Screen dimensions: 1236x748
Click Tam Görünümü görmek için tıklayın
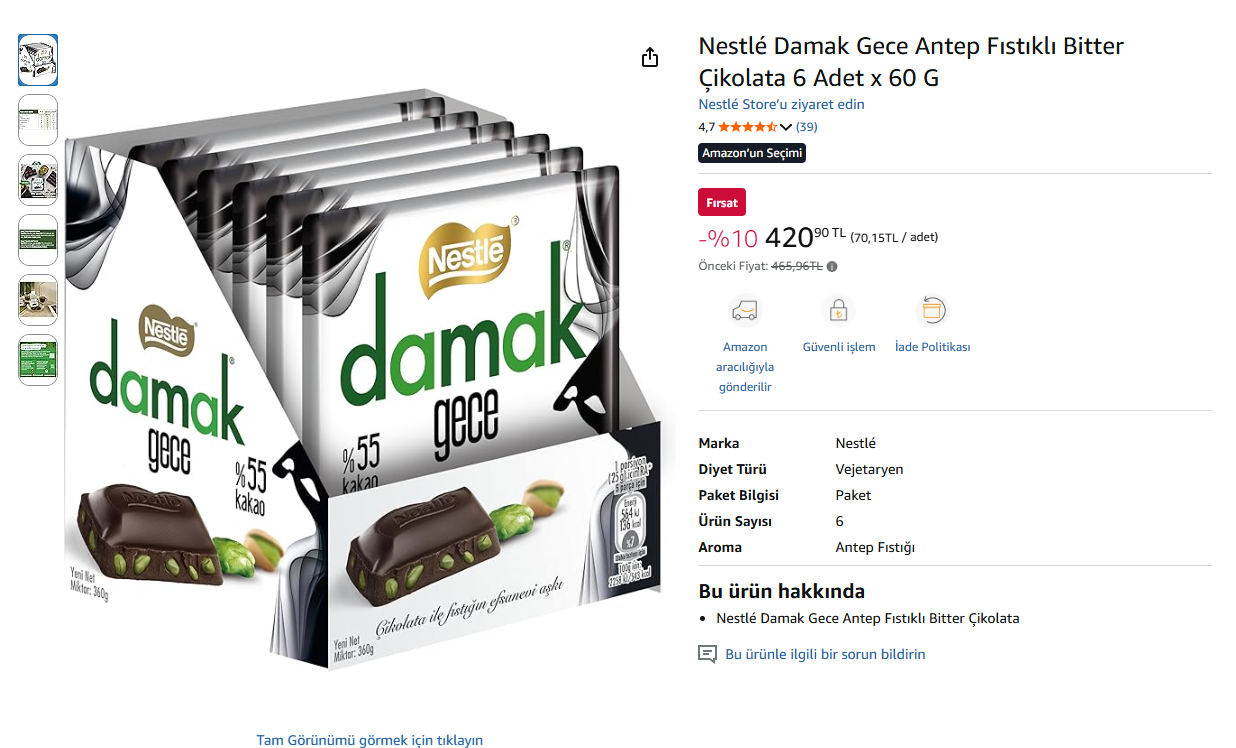coord(369,740)
